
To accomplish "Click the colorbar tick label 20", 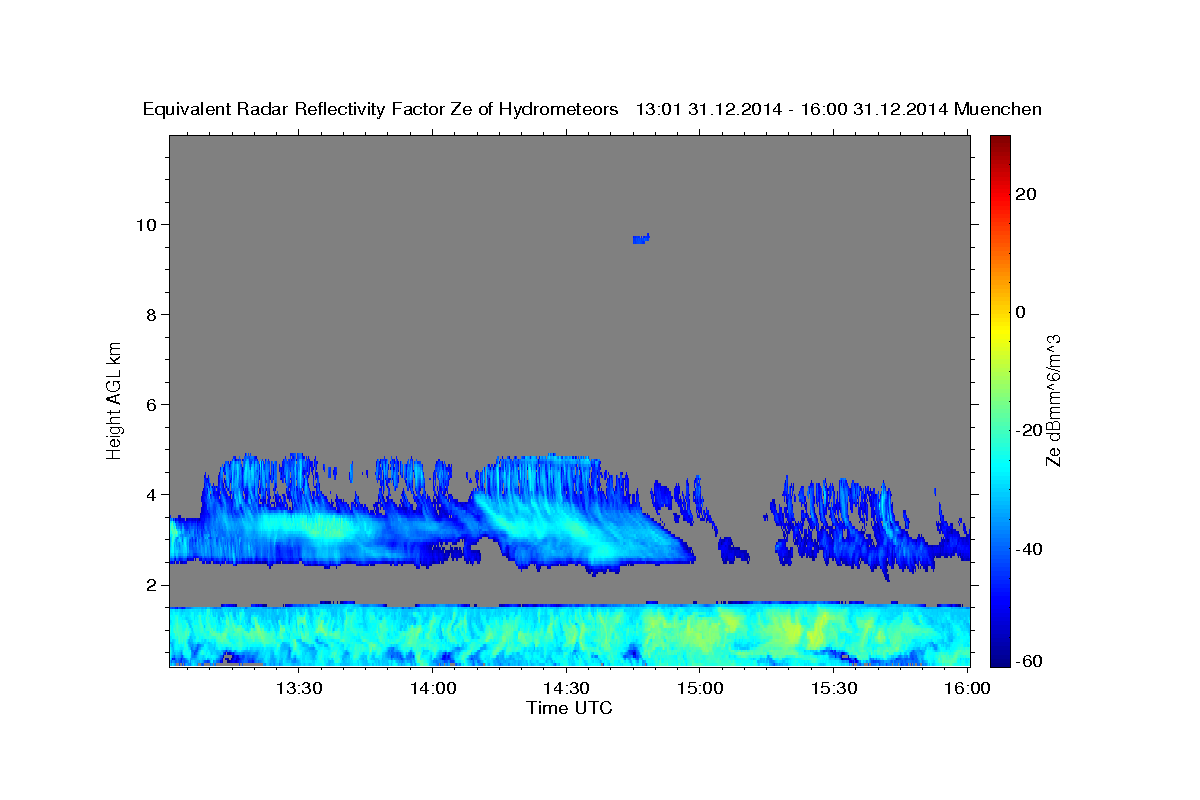I will (x=1026, y=194).
